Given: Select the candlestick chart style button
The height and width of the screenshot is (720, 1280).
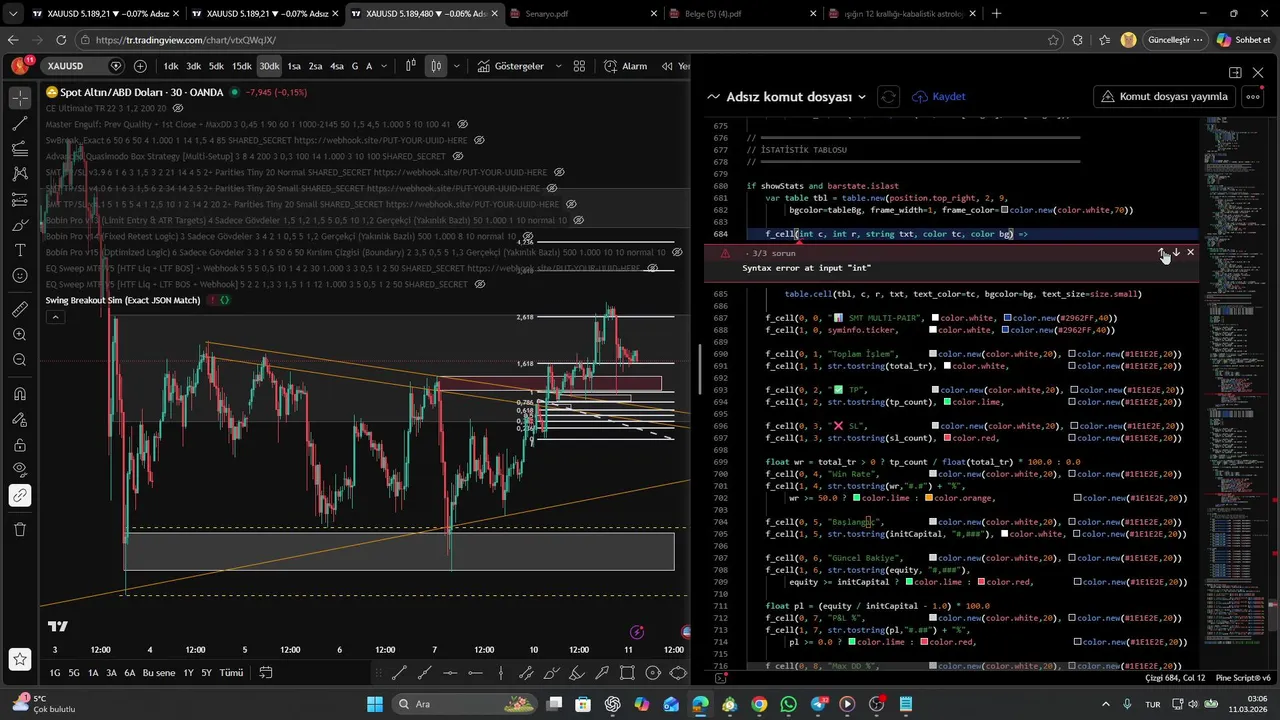Looking at the screenshot, I should pos(436,66).
